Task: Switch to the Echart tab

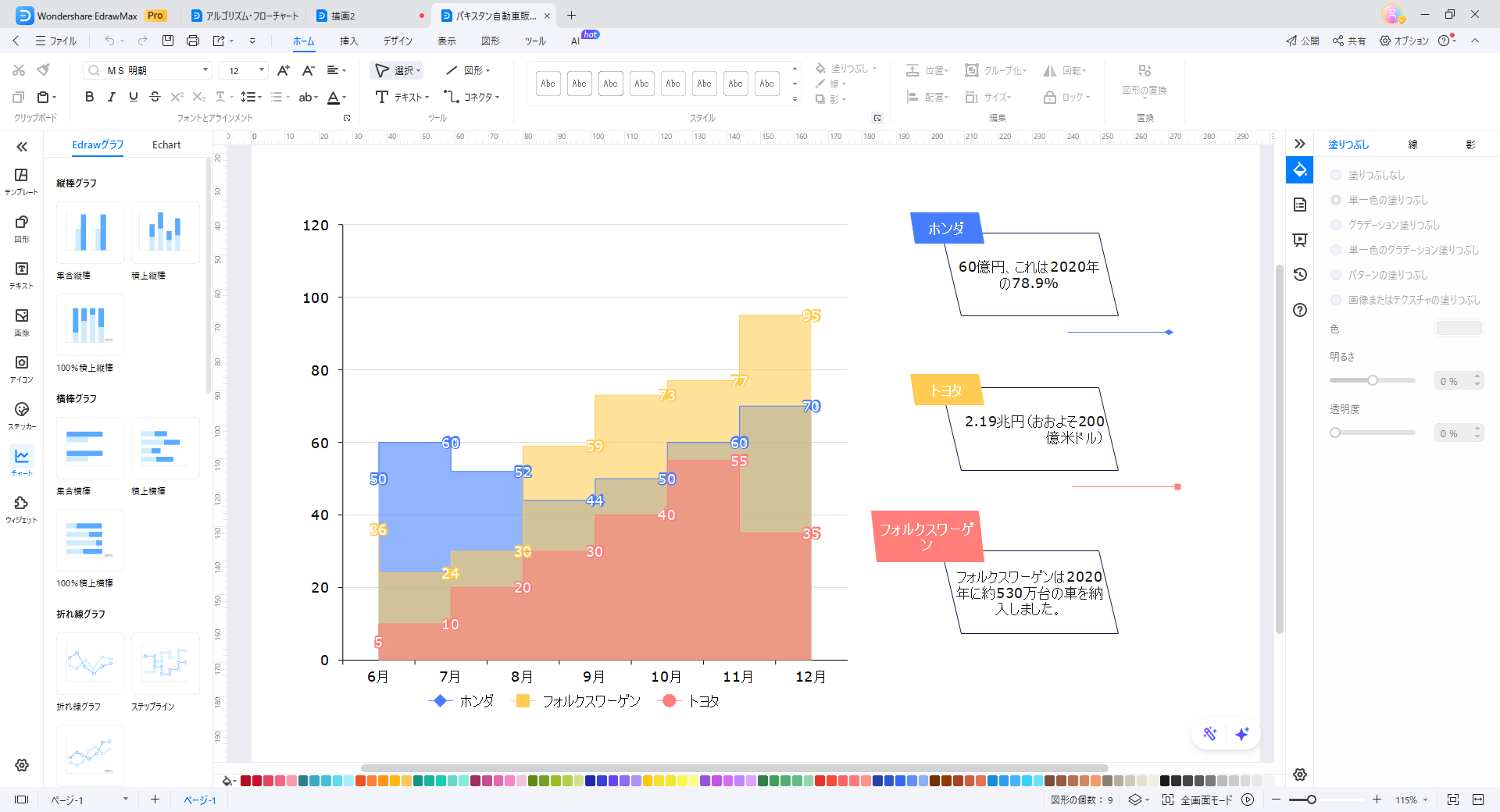Action: (166, 144)
